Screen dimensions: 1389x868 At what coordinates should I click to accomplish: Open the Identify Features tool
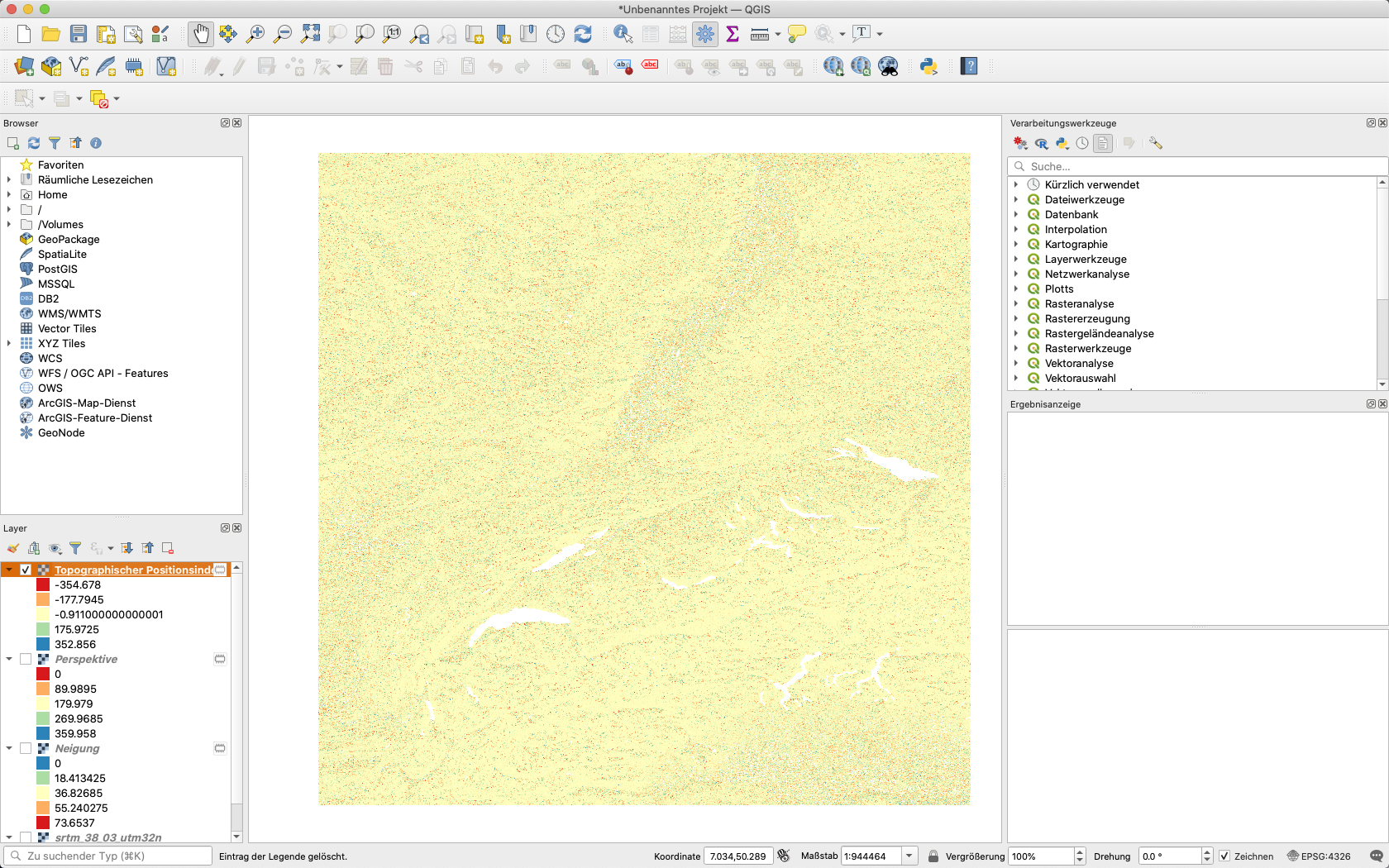tap(623, 34)
